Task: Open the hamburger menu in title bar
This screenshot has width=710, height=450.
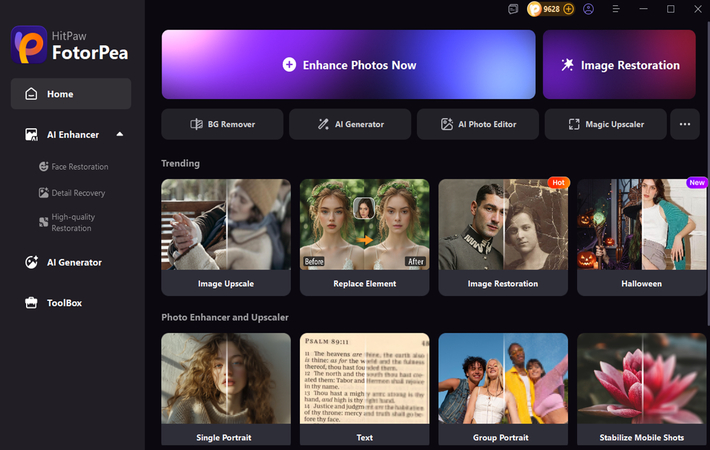Action: [616, 9]
